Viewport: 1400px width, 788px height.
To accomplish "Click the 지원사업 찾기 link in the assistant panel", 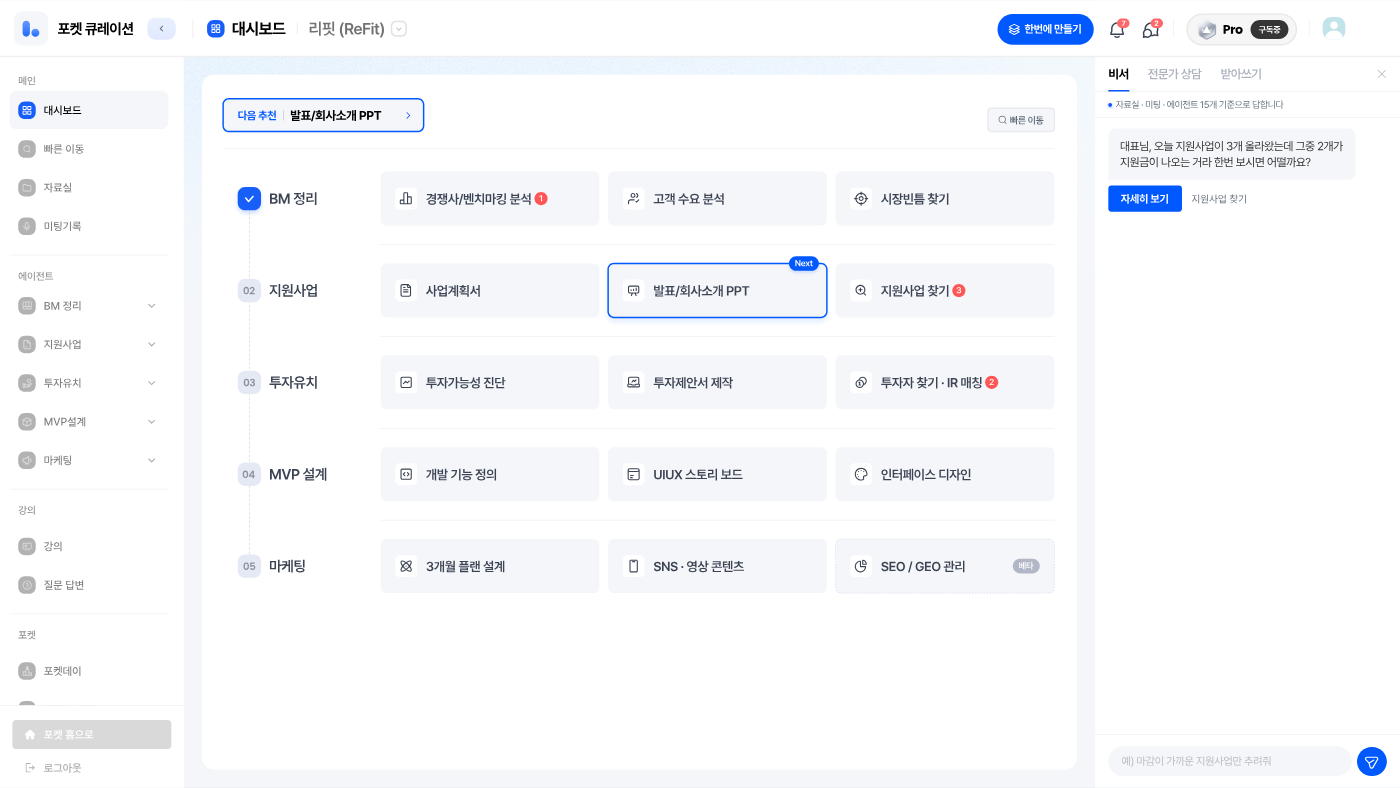I will 1219,199.
